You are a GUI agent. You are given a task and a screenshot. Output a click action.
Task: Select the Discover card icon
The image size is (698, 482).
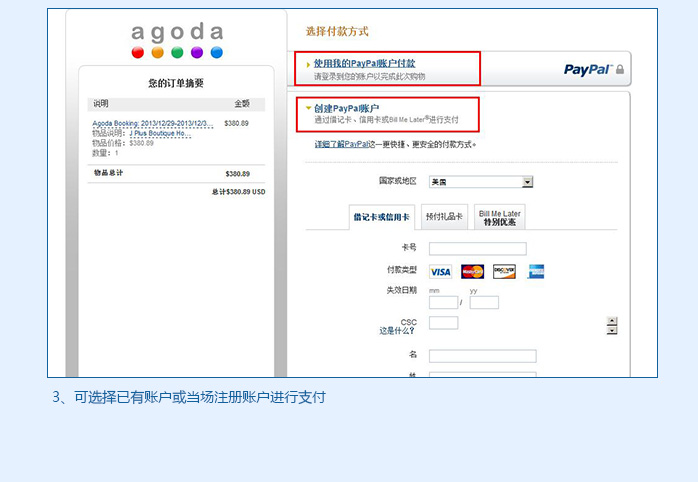pyautogui.click(x=504, y=271)
